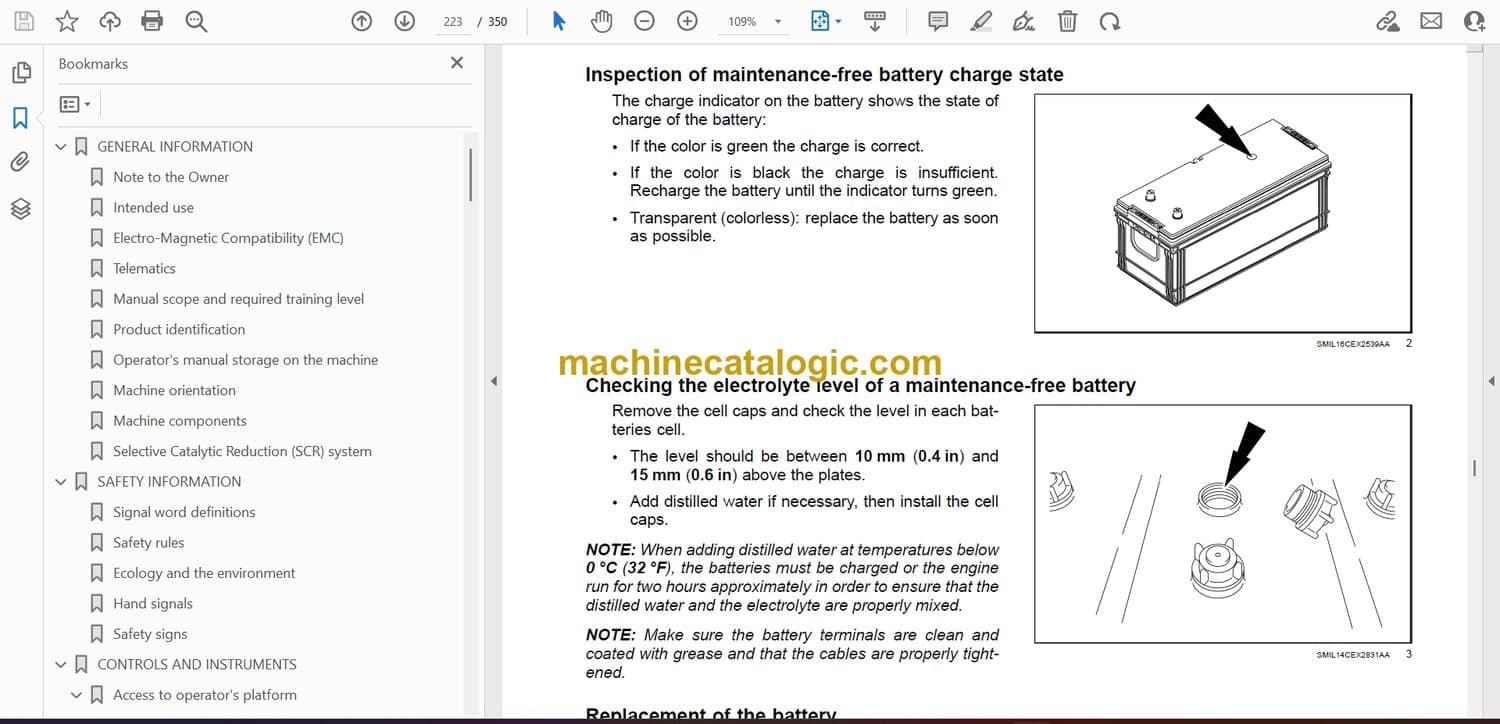Jump to the Note to the Owner bookmark
This screenshot has height=724, width=1500.
pyautogui.click(x=171, y=177)
